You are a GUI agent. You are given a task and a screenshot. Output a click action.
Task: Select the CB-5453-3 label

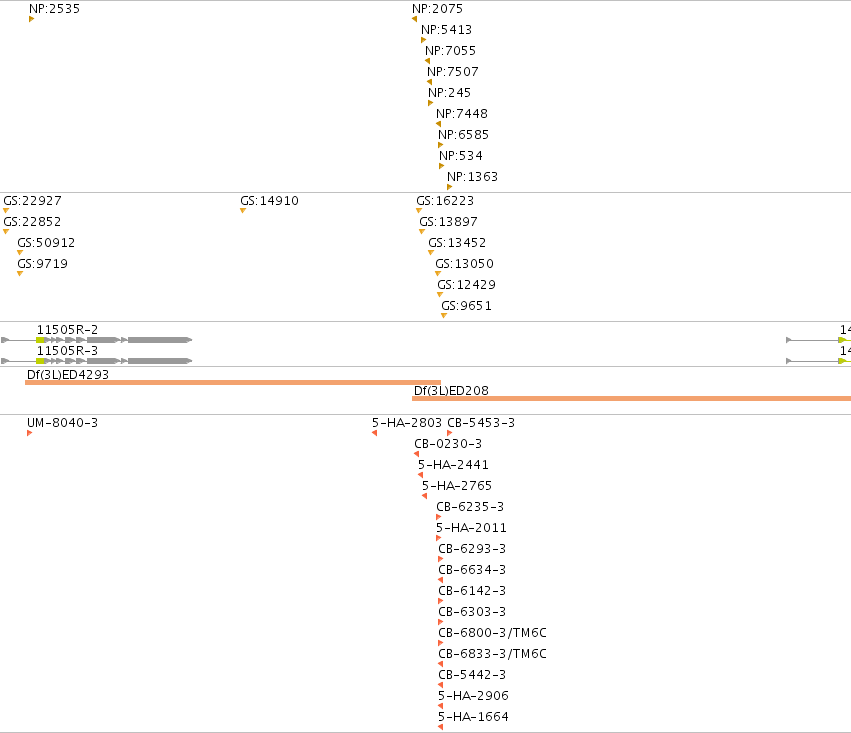coord(481,423)
